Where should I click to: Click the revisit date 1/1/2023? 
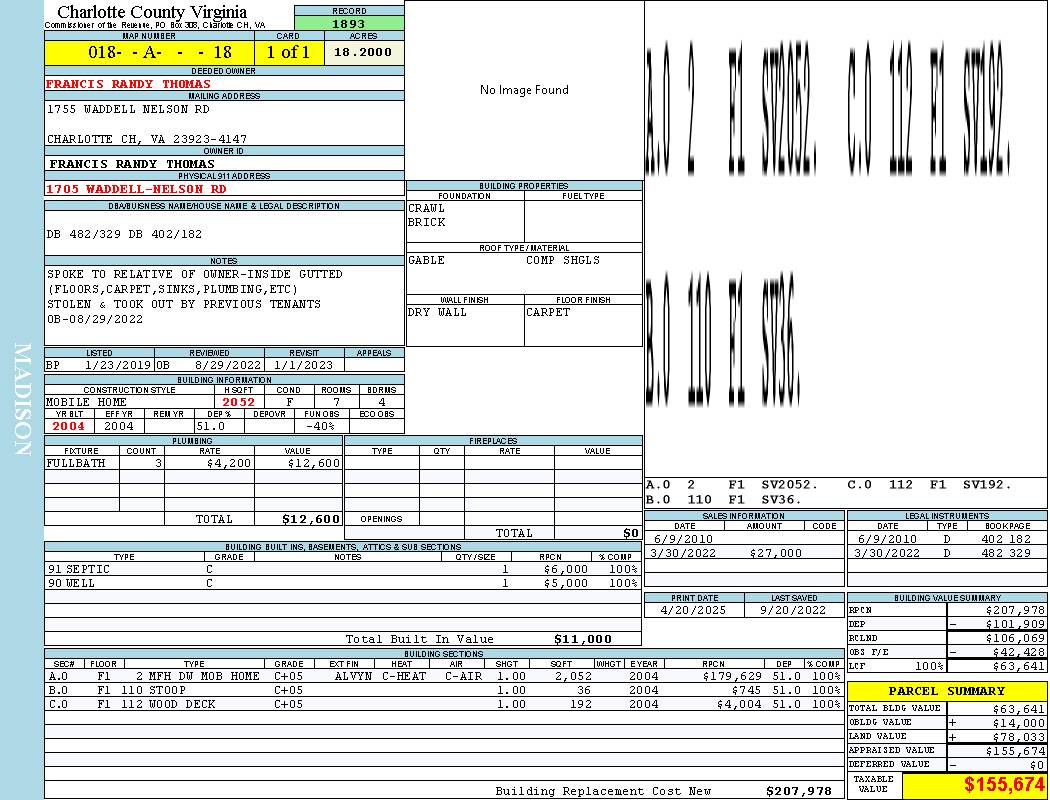pos(303,366)
